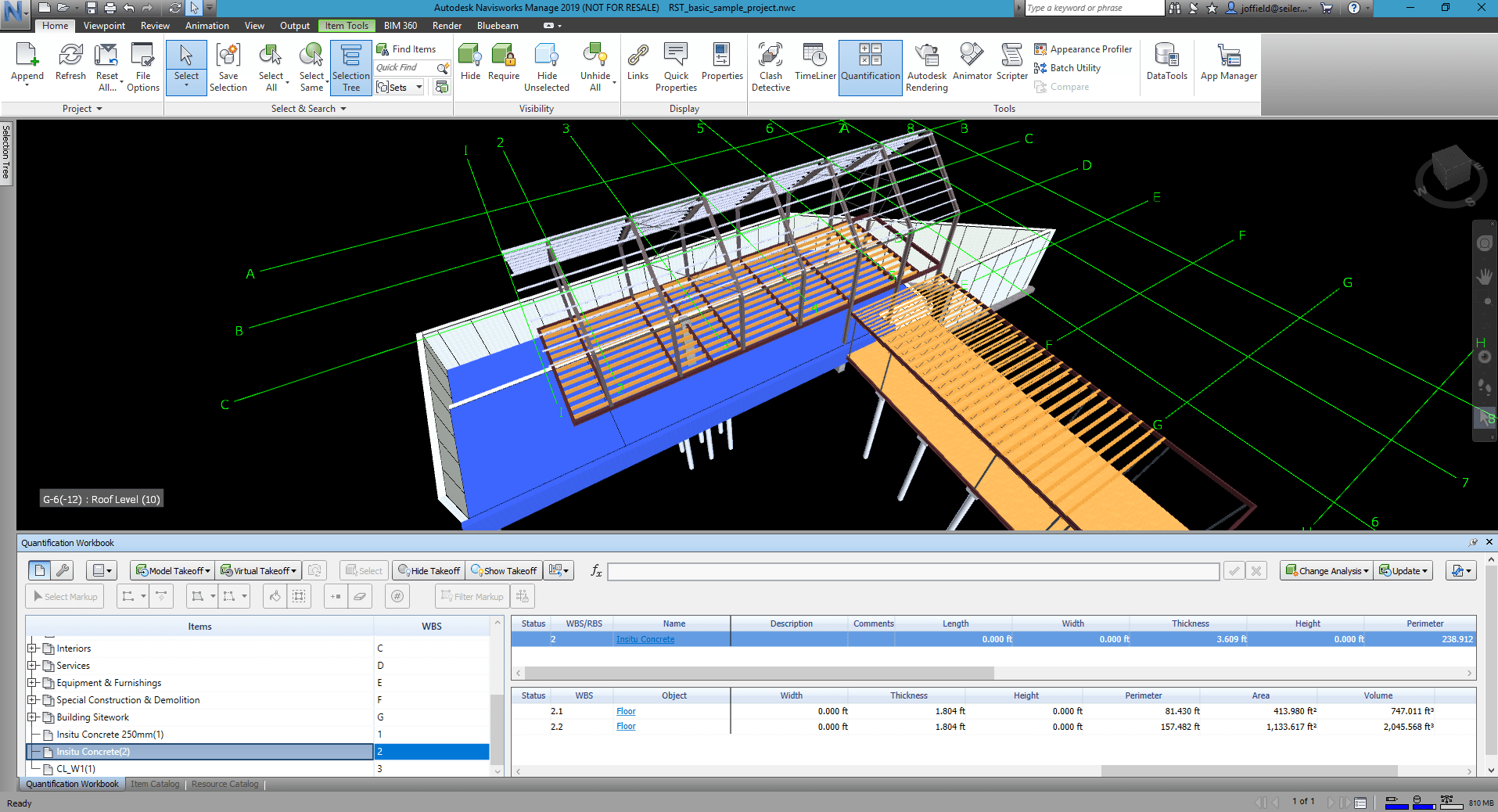Expand the Select & Search panel
The width and height of the screenshot is (1498, 812).
[309, 109]
